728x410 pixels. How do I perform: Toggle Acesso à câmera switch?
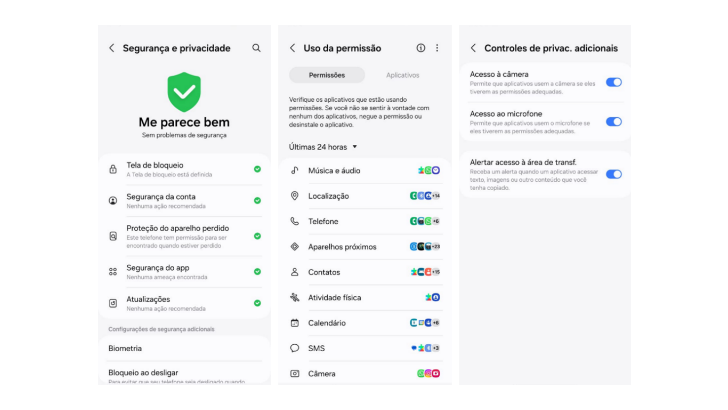(x=614, y=82)
